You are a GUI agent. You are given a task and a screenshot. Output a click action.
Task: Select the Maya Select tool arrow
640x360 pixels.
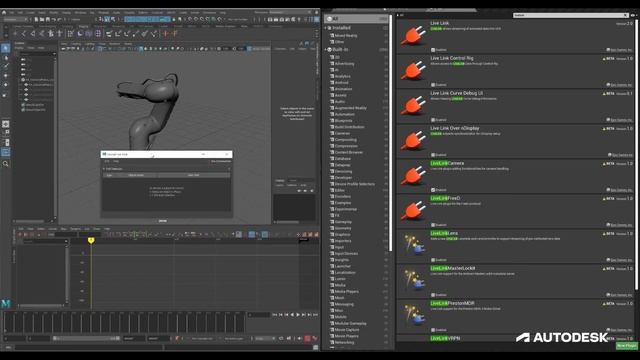tap(5, 48)
